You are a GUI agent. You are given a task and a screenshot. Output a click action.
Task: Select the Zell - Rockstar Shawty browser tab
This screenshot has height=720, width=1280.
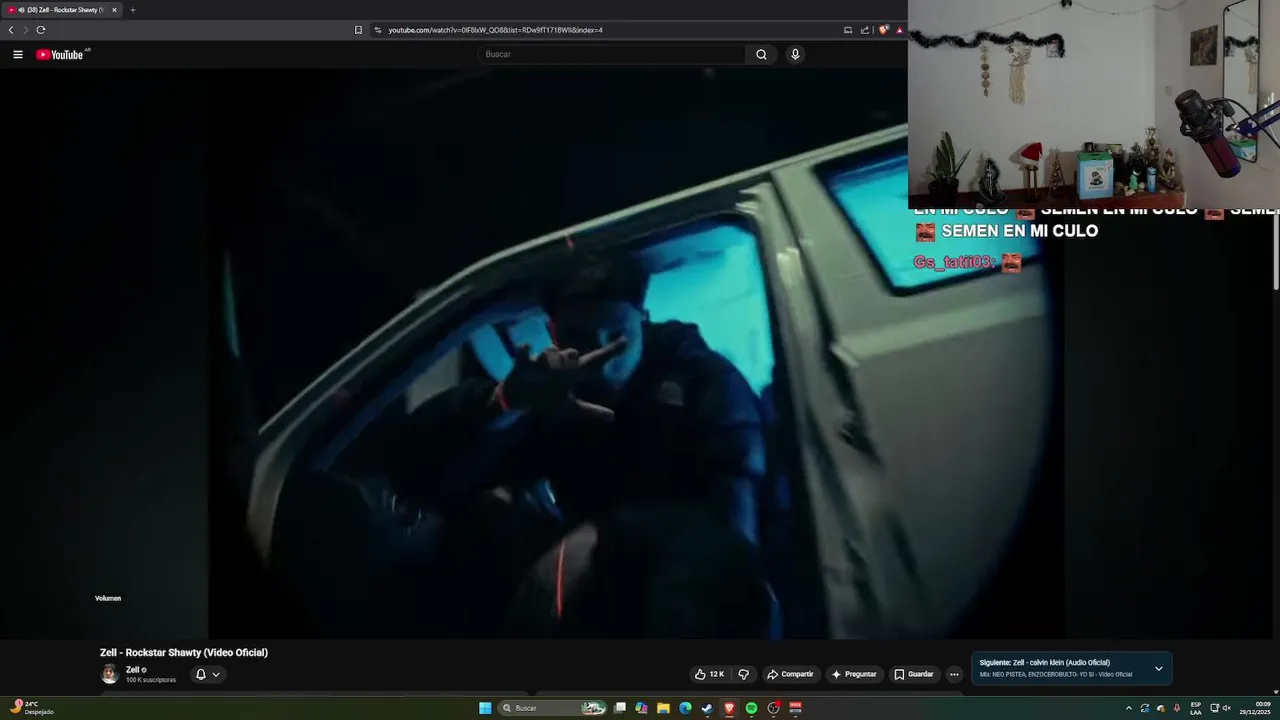click(60, 10)
